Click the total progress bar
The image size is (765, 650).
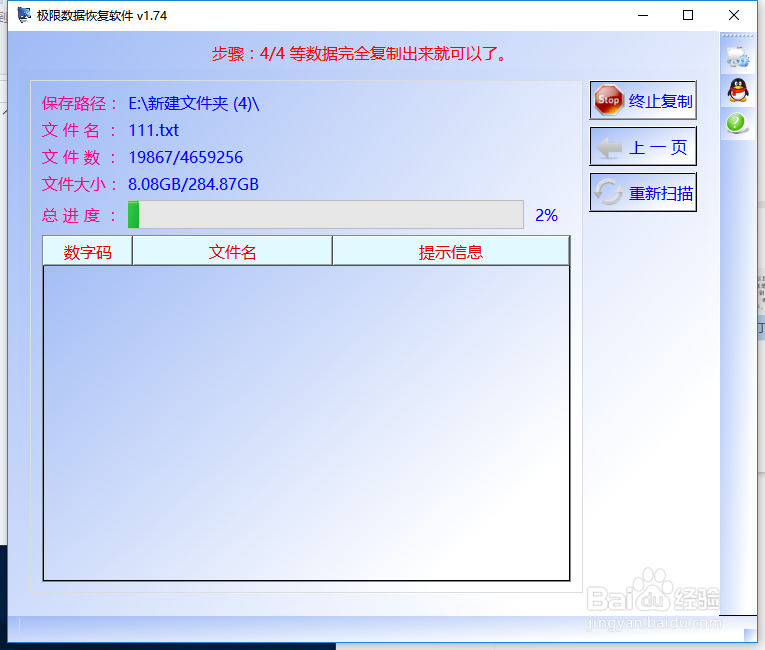coord(325,214)
